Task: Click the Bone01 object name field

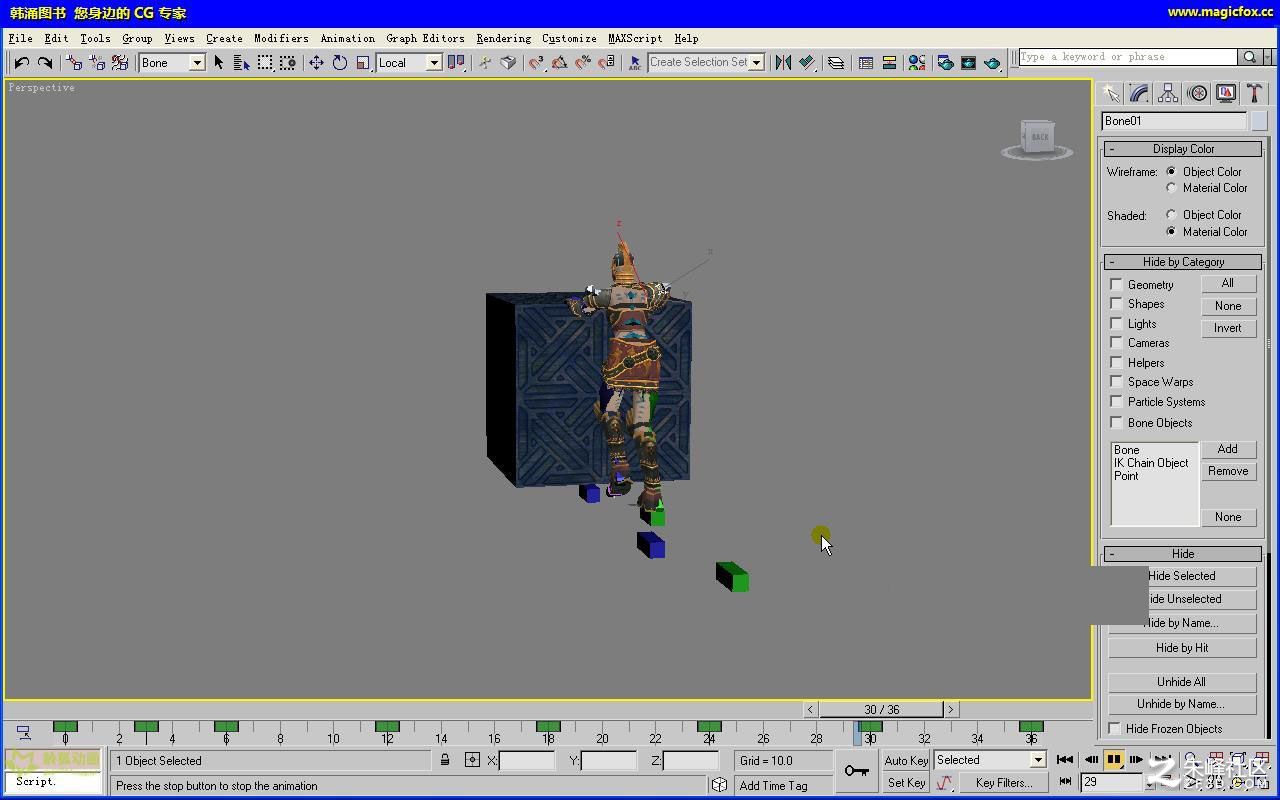Action: (x=1174, y=121)
